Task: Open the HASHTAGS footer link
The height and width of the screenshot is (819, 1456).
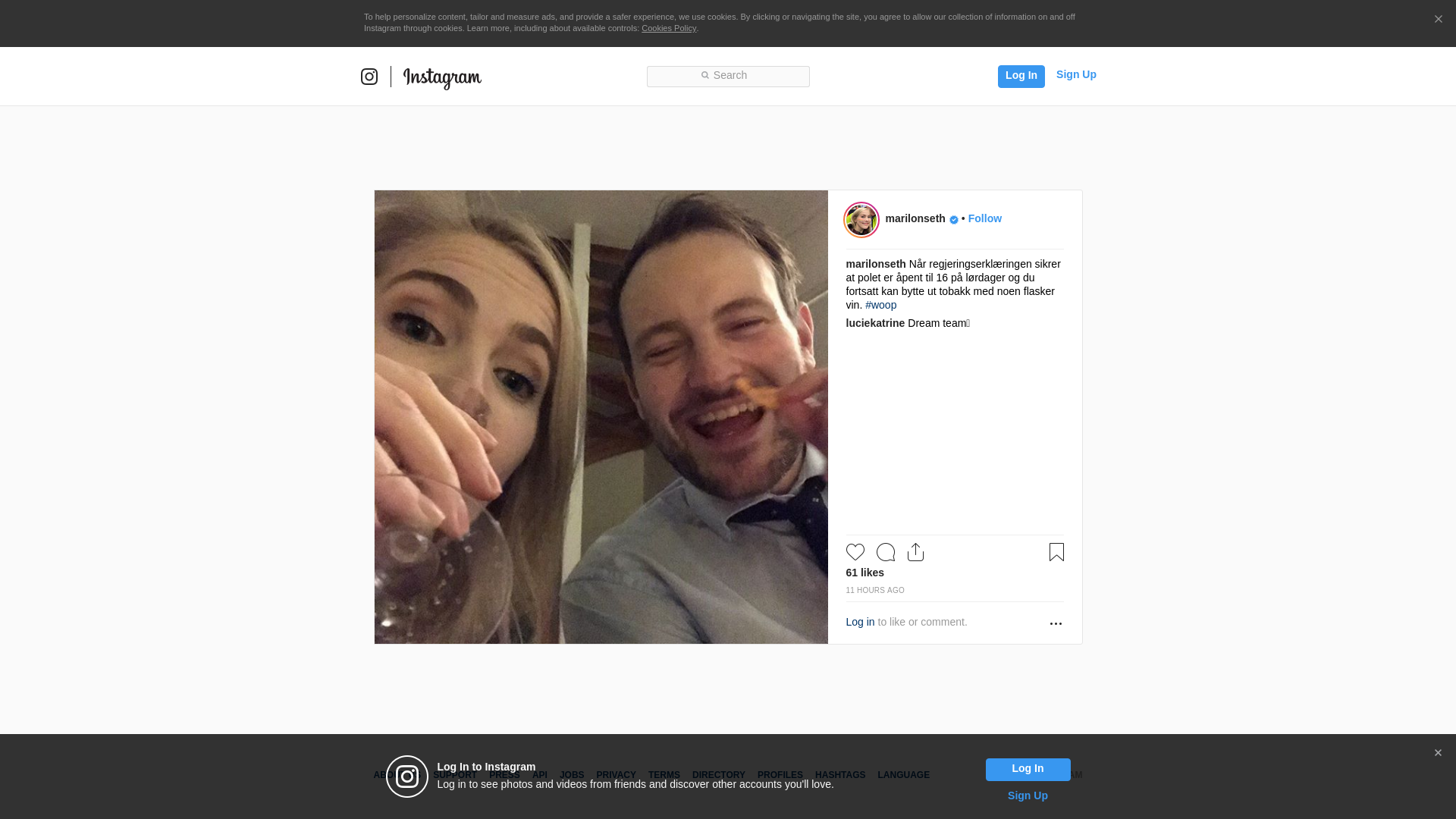Action: point(839,775)
